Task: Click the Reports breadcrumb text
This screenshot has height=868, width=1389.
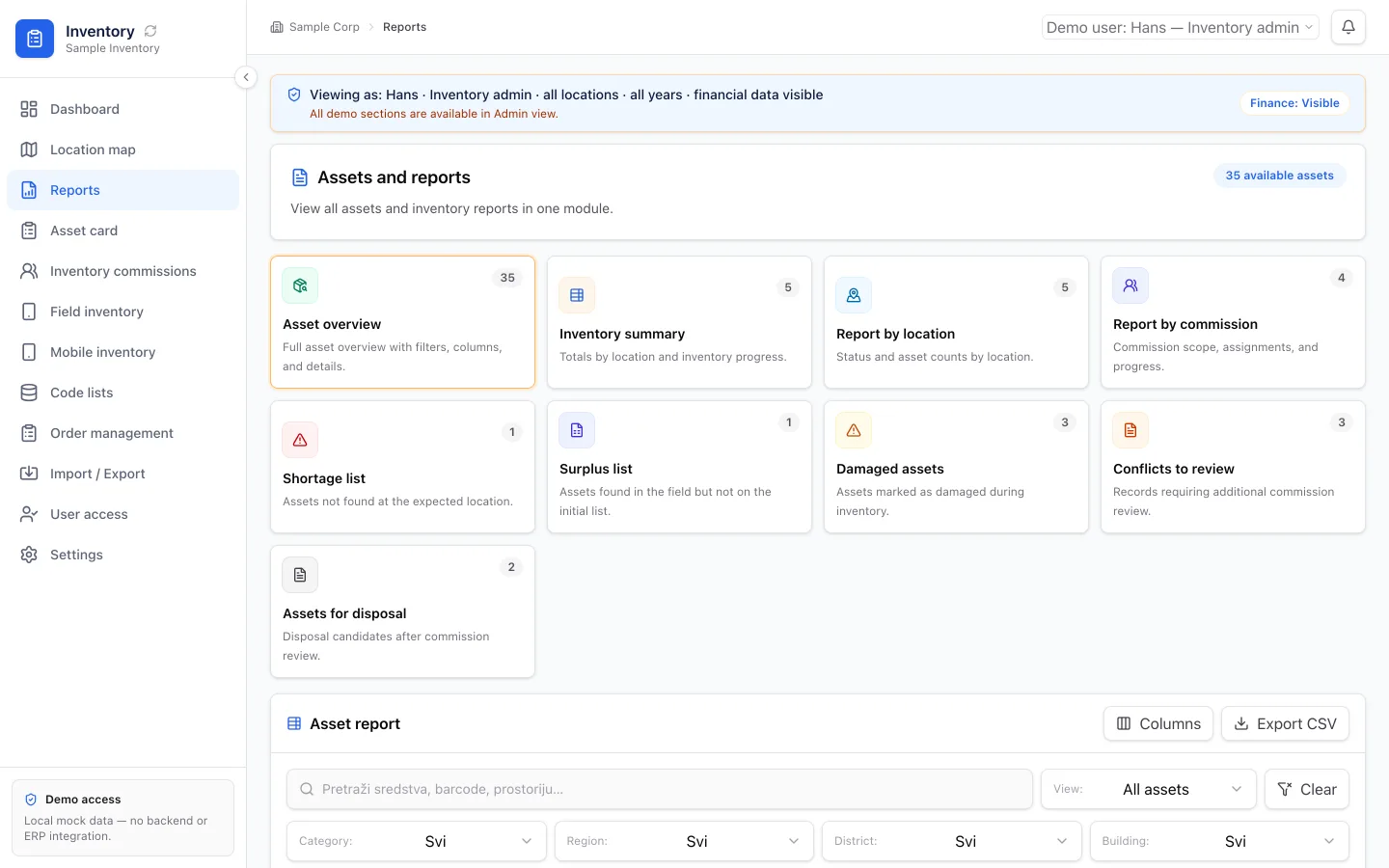Action: click(x=404, y=27)
